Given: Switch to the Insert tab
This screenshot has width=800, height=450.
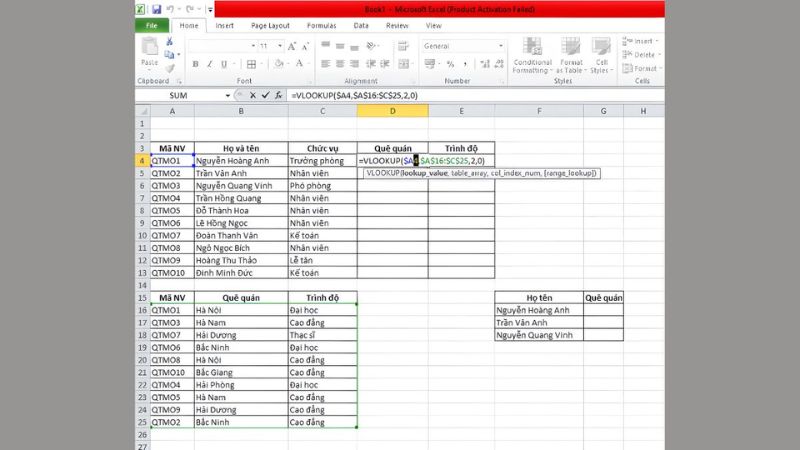Looking at the screenshot, I should click(224, 26).
